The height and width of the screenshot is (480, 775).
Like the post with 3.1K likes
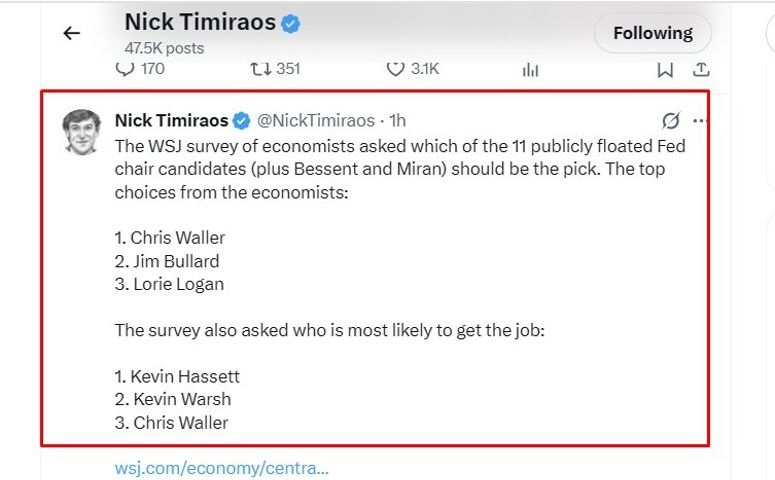396,69
